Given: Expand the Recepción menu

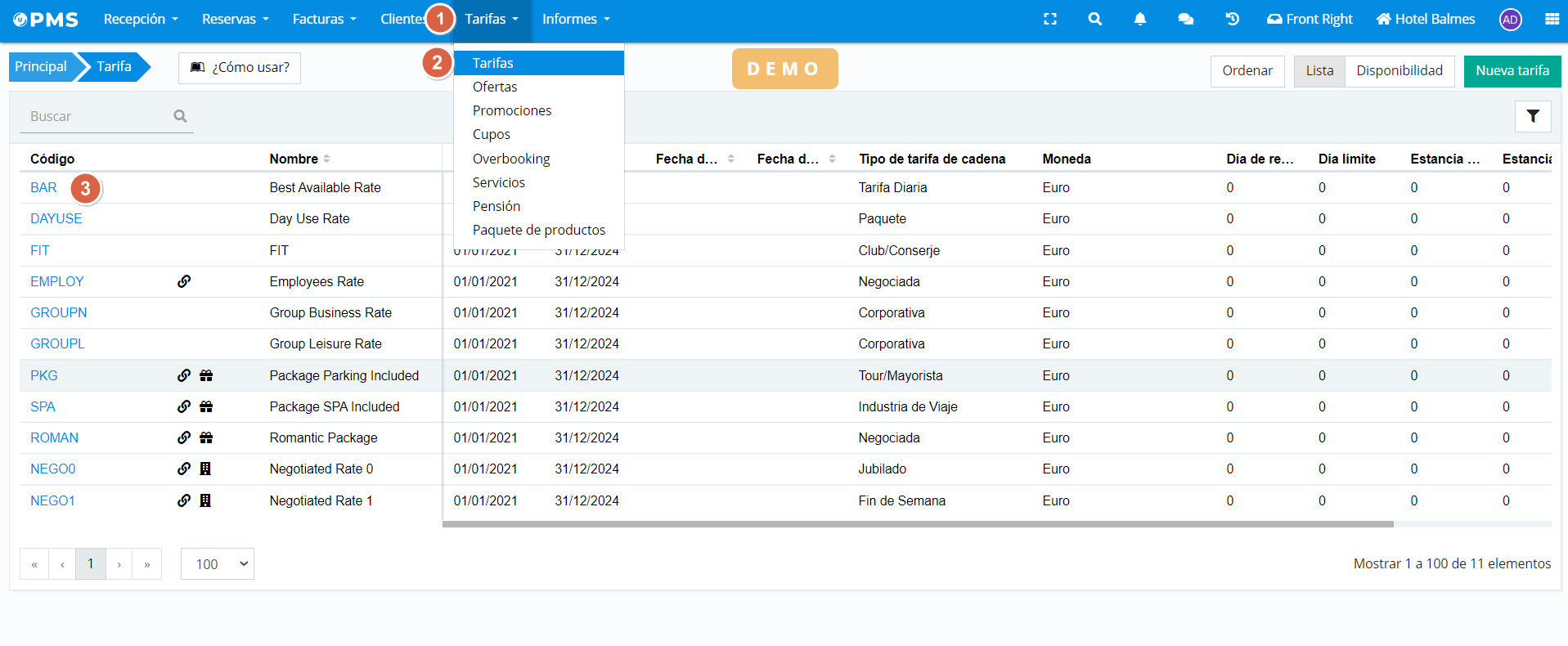Looking at the screenshot, I should (140, 19).
